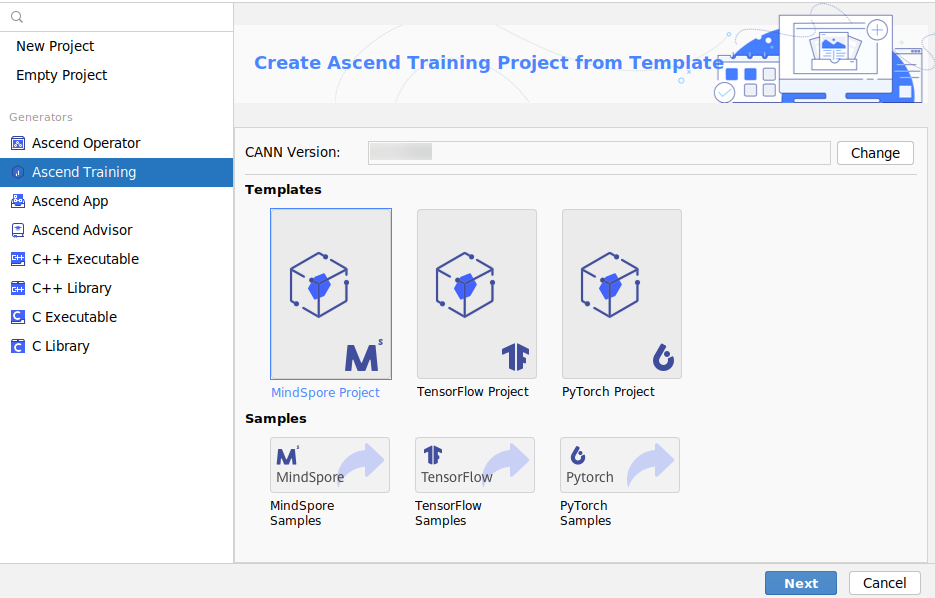Image resolution: width=935 pixels, height=598 pixels.
Task: Click the C++ Library icon
Action: pos(18,289)
